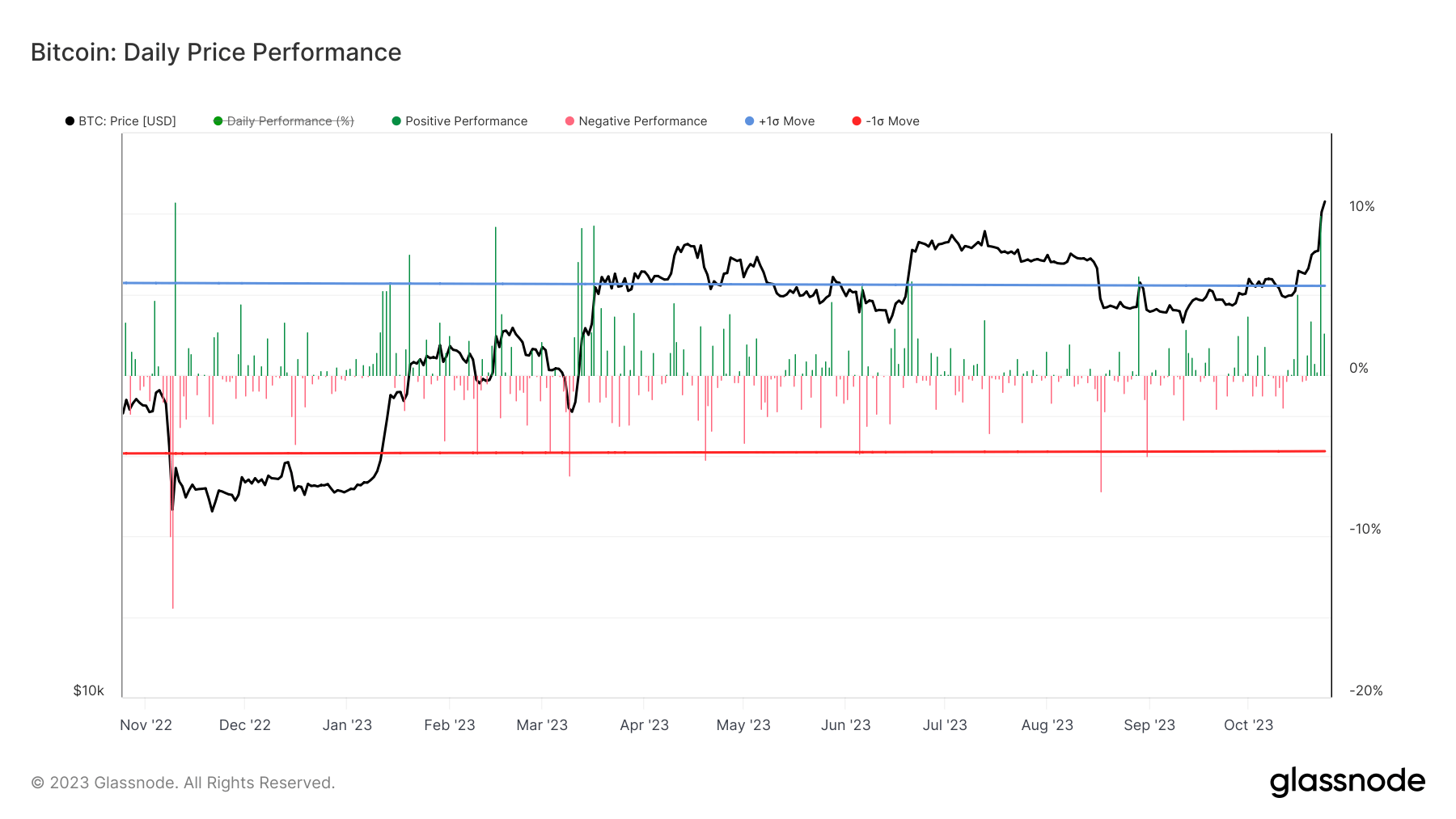The image size is (1456, 819).
Task: Toggle off the +1σ Move line
Action: [x=785, y=121]
